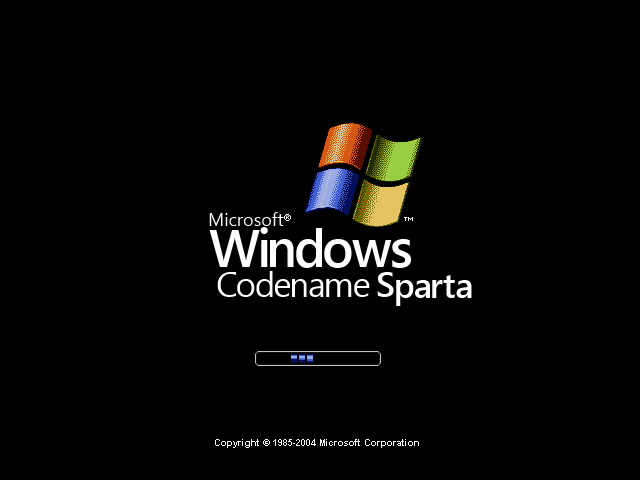640x480 pixels.
Task: Click the "Microsoft" text above Windows
Action: [250, 220]
